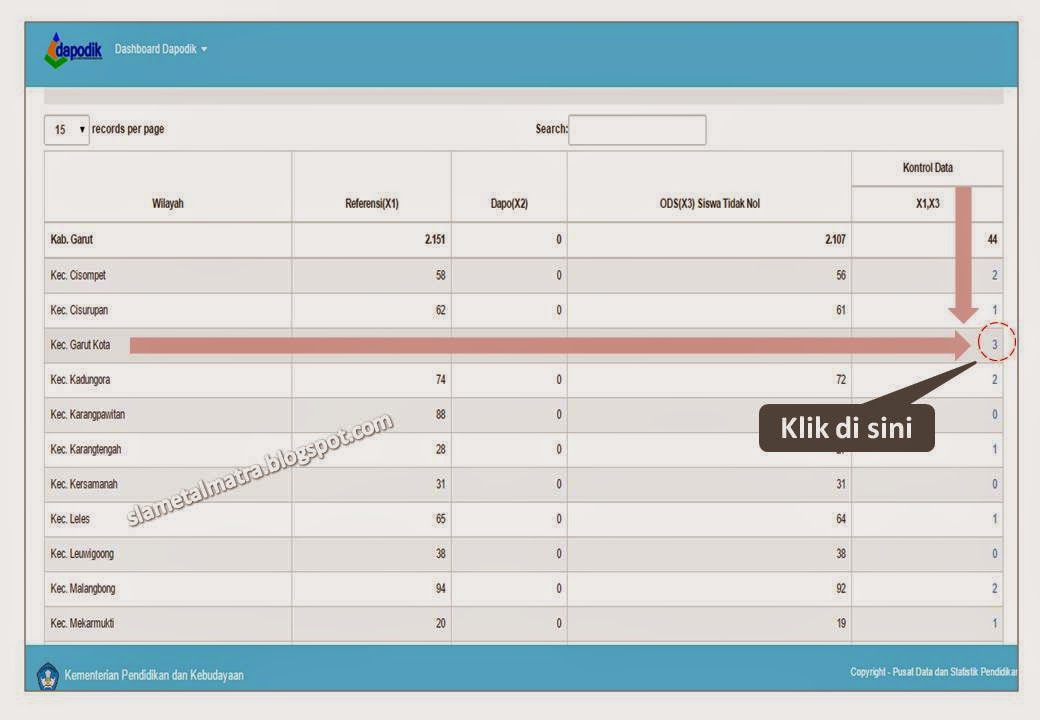
Task: Click the "44" total for Kab. Garut
Action: tap(994, 240)
